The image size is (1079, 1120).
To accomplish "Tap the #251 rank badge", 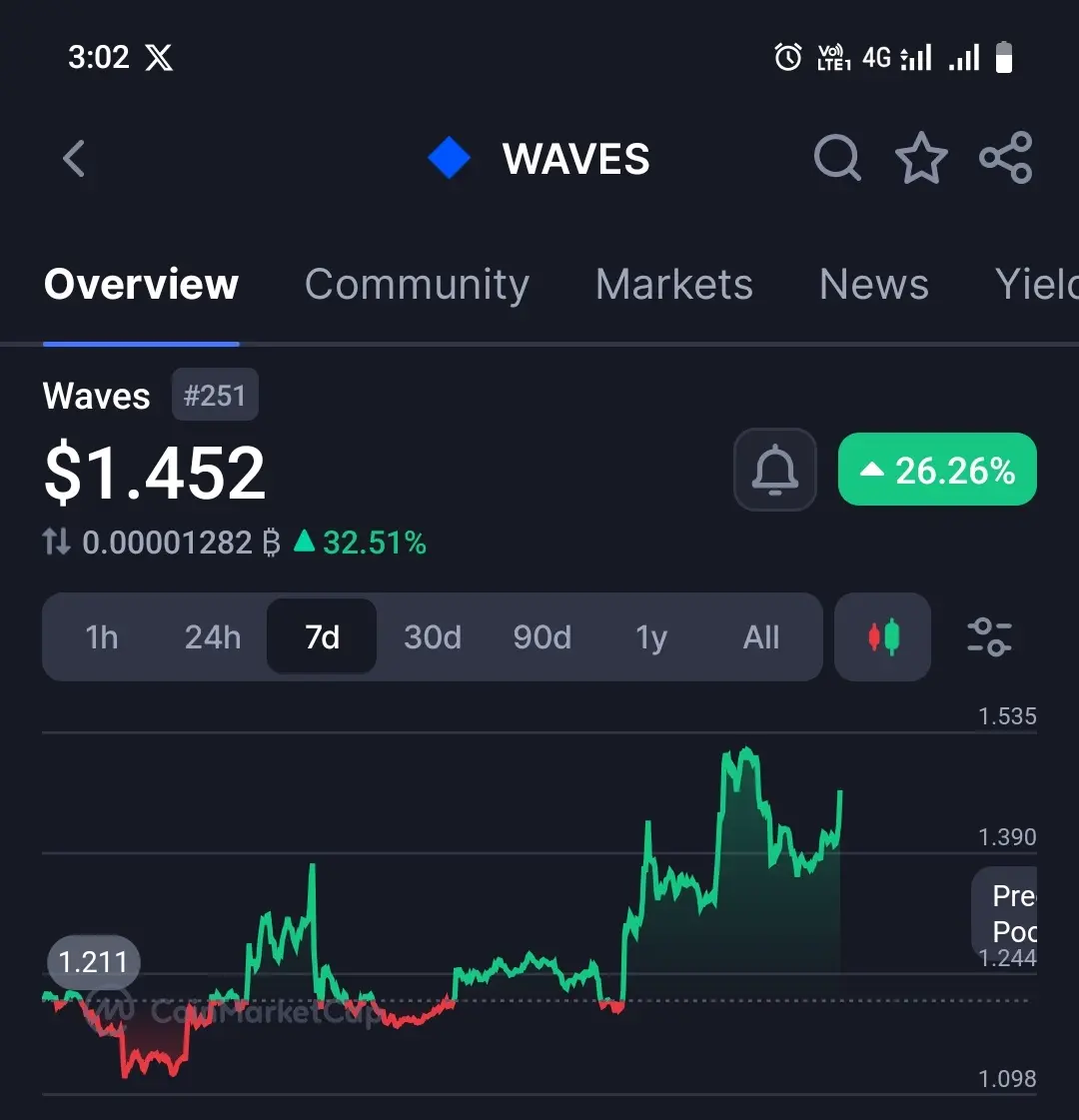I will tap(215, 395).
